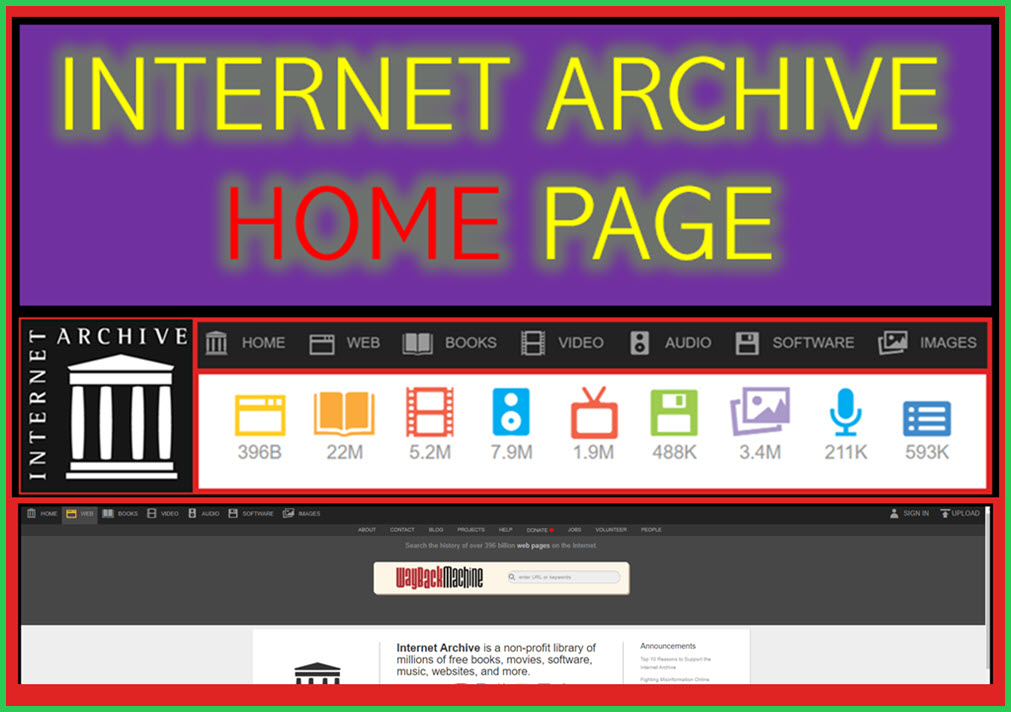Open the Web icon in the enlarged navigation bar
The image size is (1011, 712).
coord(321,344)
